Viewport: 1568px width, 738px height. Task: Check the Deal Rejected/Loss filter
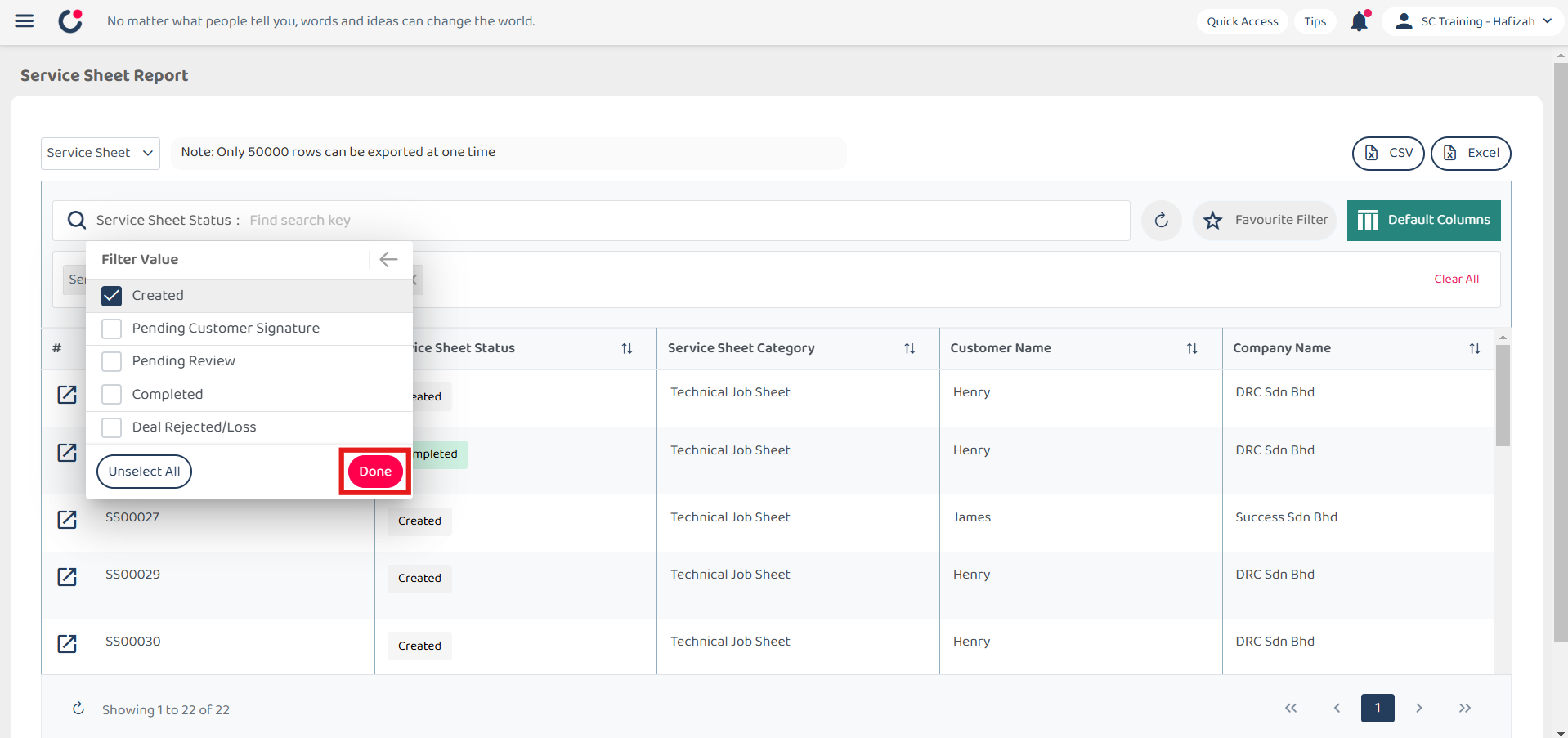(x=112, y=427)
